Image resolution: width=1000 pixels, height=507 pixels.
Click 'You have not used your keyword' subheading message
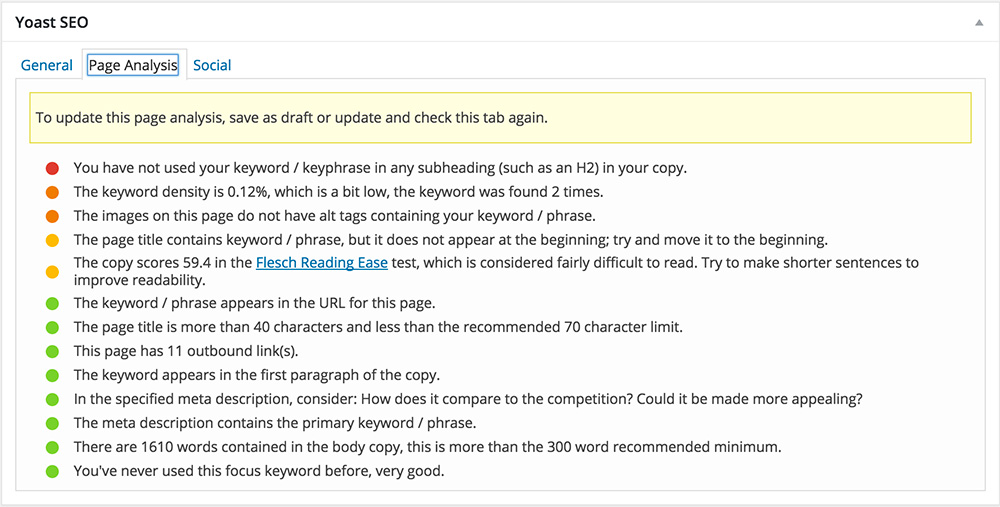(x=380, y=168)
